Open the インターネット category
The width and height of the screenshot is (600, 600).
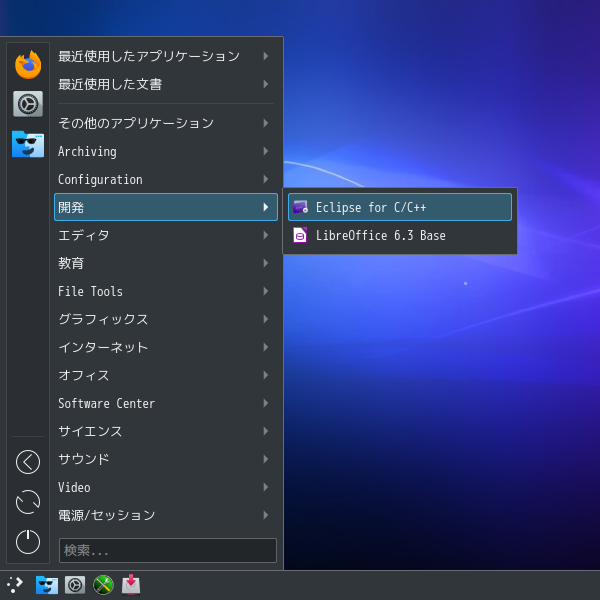166,347
